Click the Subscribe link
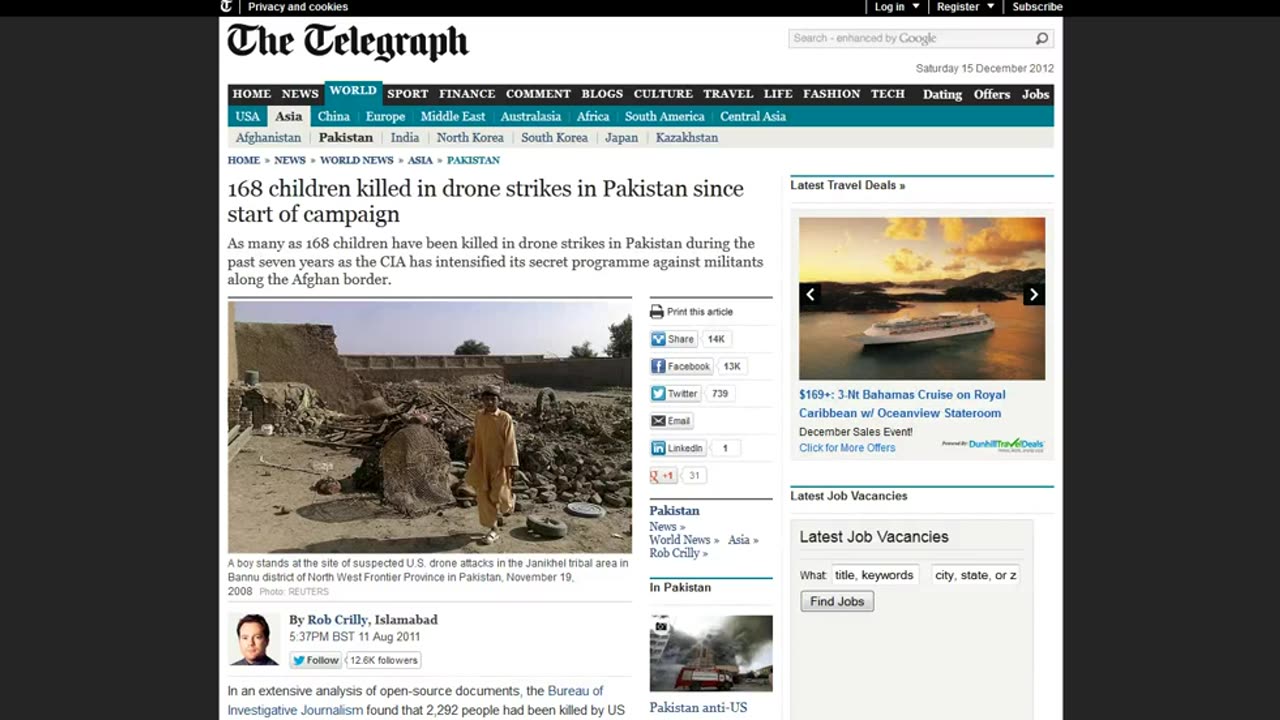This screenshot has height=720, width=1280. pos(1037,7)
